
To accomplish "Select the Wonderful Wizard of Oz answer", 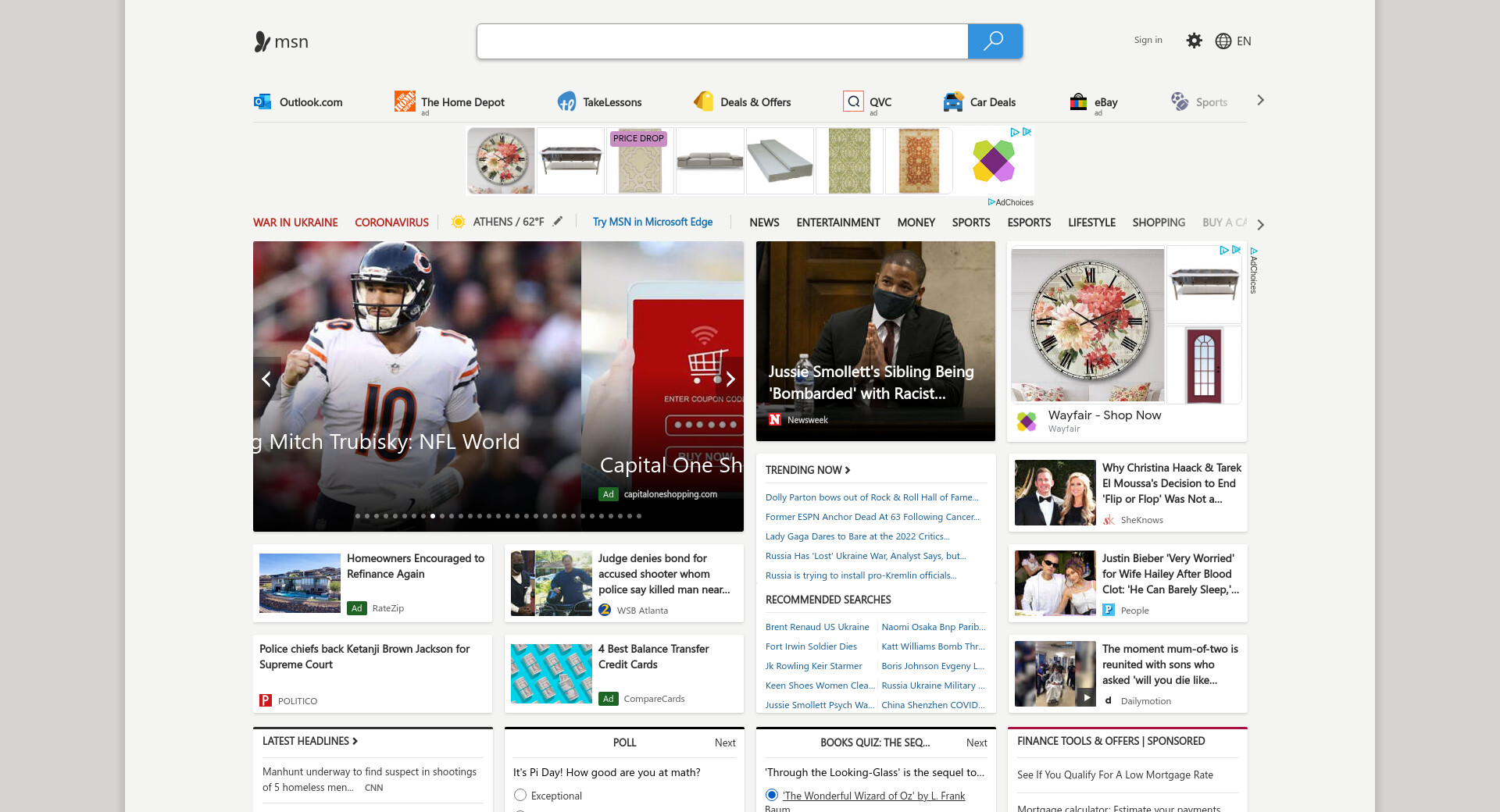I will [772, 795].
